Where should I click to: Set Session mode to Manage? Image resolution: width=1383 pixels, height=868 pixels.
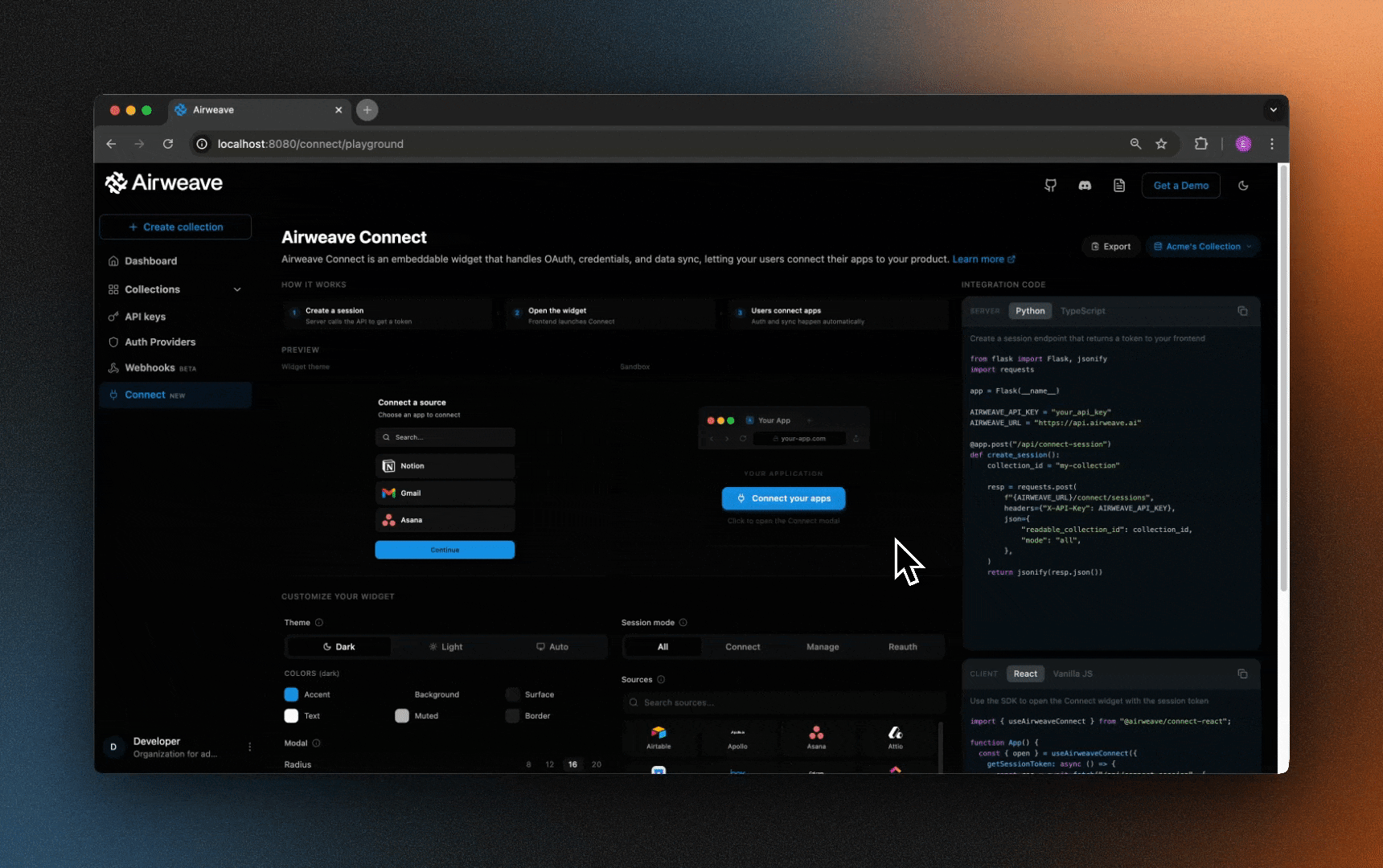[x=823, y=647]
